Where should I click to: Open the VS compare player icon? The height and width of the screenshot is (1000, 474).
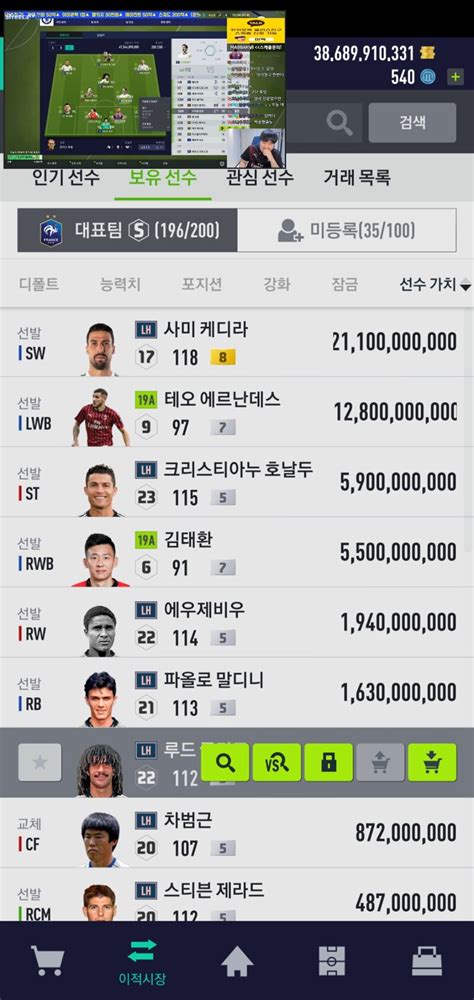coord(276,762)
